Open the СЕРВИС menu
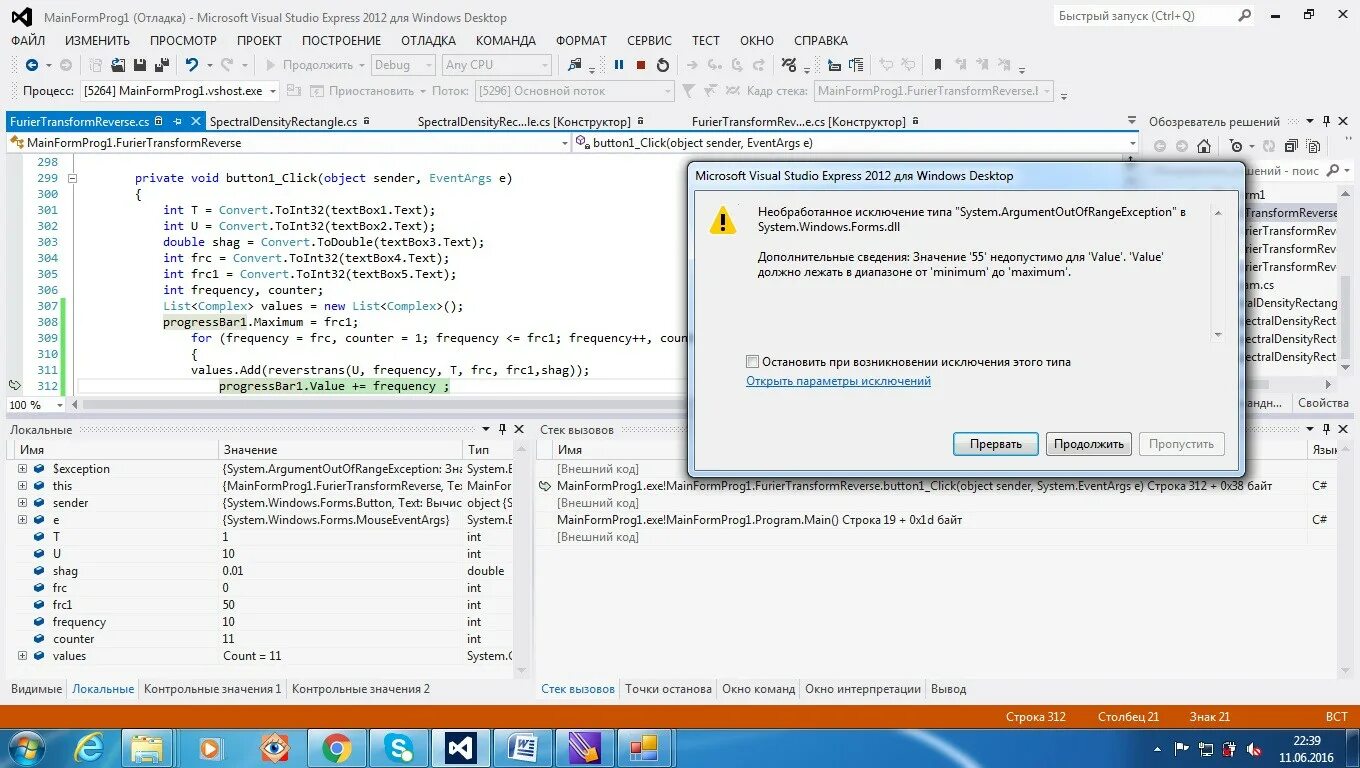The image size is (1360, 768). point(649,41)
